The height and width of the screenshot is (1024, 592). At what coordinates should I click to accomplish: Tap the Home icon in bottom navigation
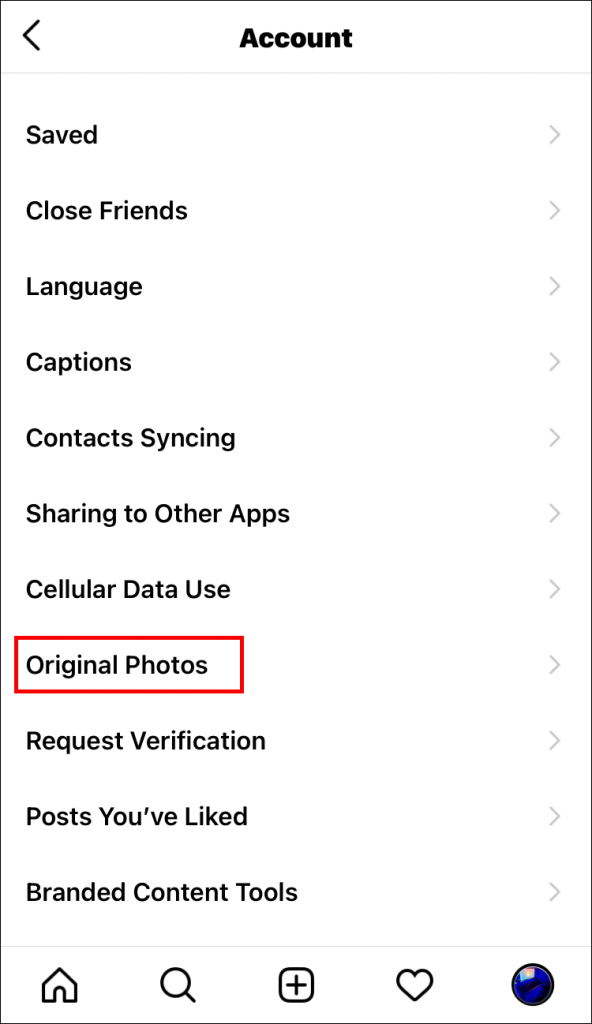tap(59, 985)
